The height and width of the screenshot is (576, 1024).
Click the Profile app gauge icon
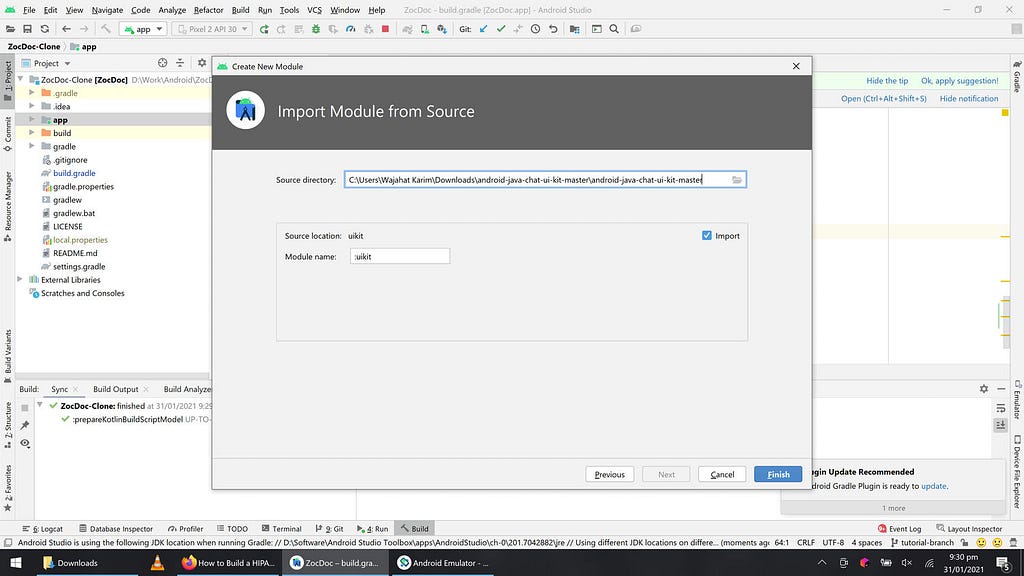coord(351,29)
